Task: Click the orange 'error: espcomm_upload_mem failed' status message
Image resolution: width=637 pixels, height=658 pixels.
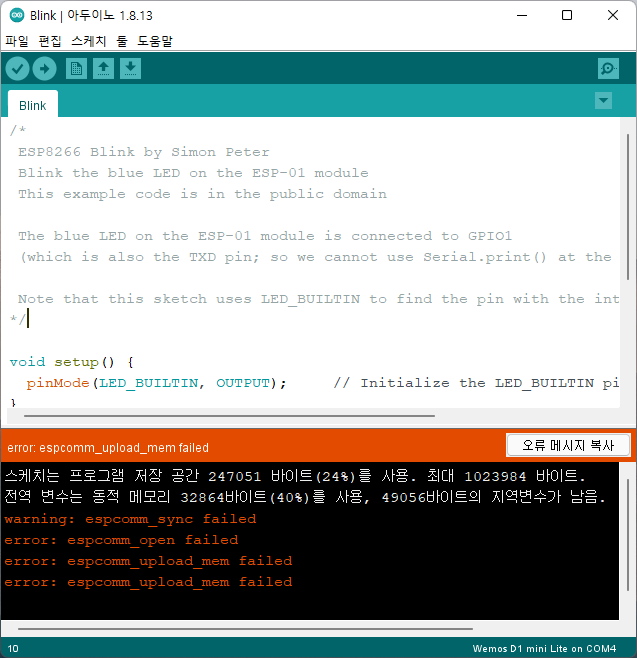Action: click(108, 448)
